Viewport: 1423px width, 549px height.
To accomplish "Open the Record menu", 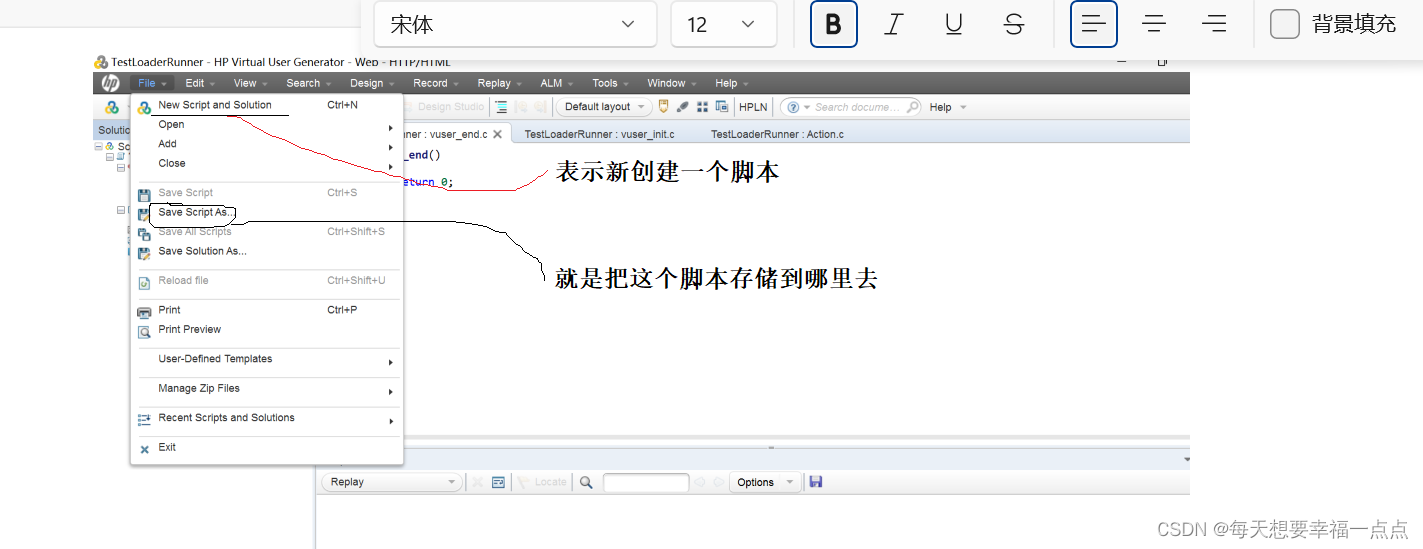I will tap(436, 84).
